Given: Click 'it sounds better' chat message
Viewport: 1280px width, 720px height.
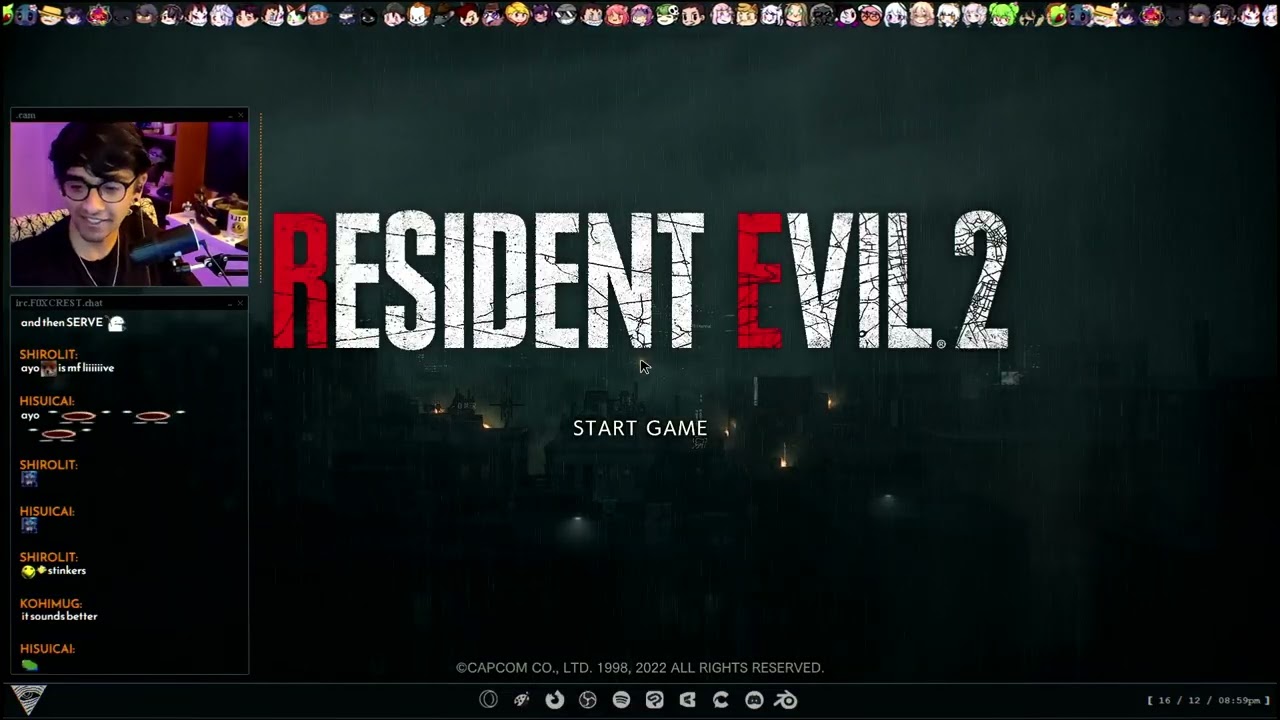Looking at the screenshot, I should coord(59,617).
